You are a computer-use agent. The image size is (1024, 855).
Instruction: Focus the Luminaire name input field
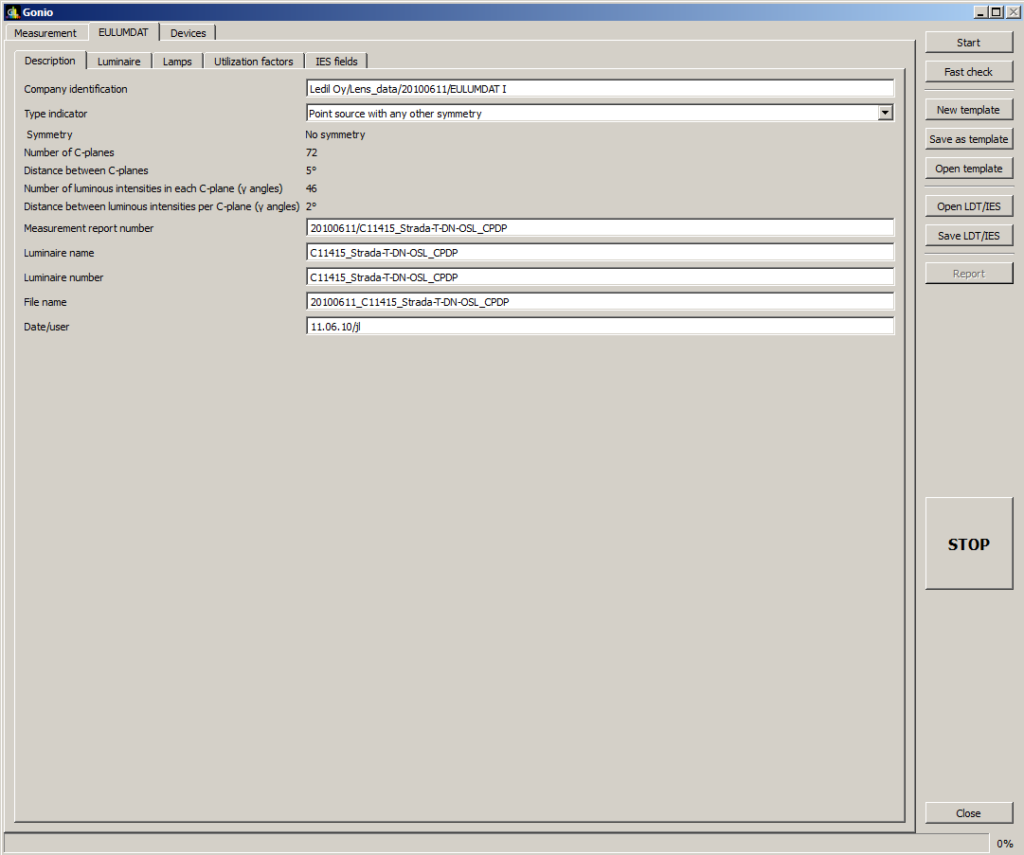click(600, 253)
